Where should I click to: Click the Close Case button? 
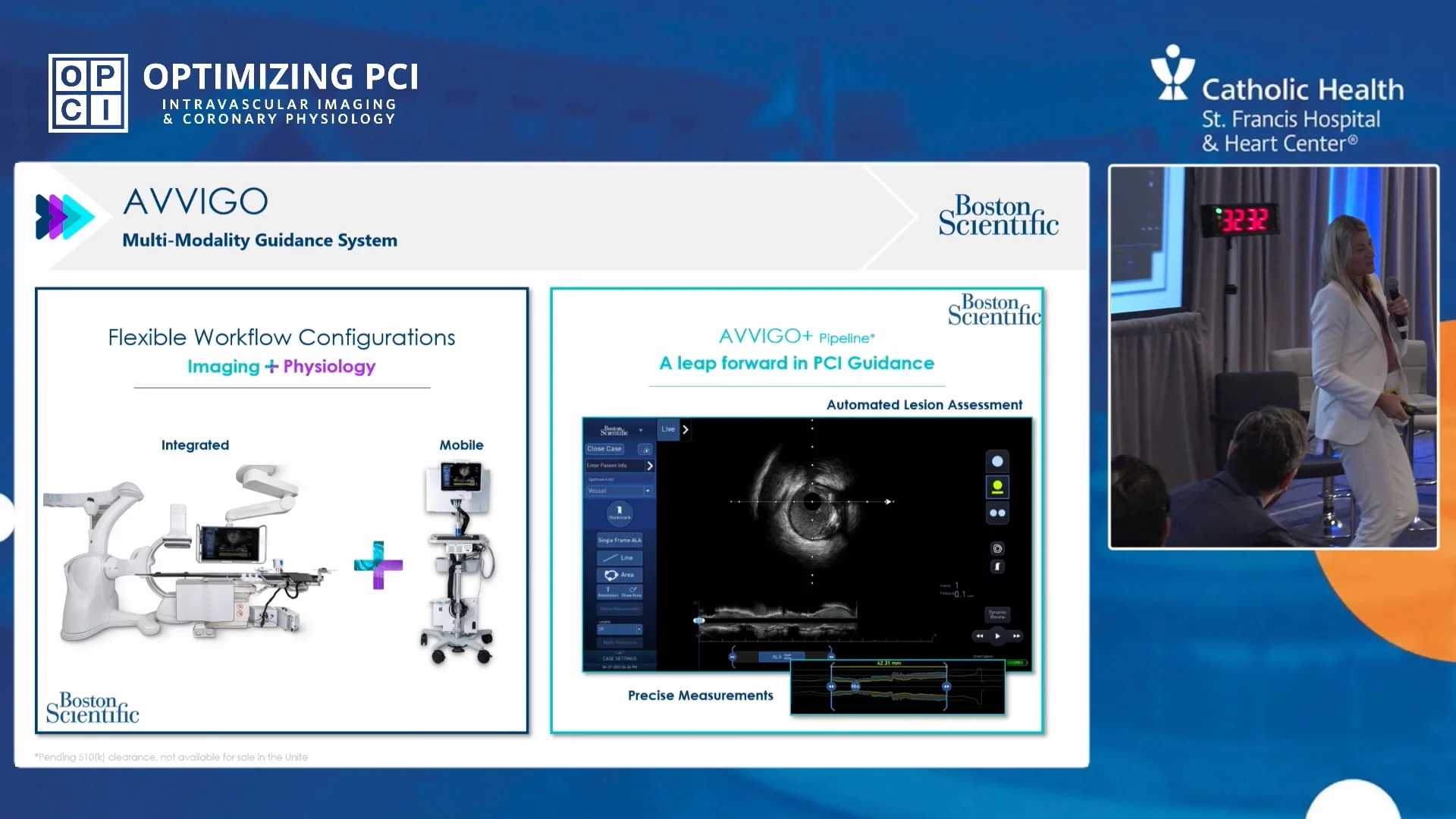(x=604, y=449)
